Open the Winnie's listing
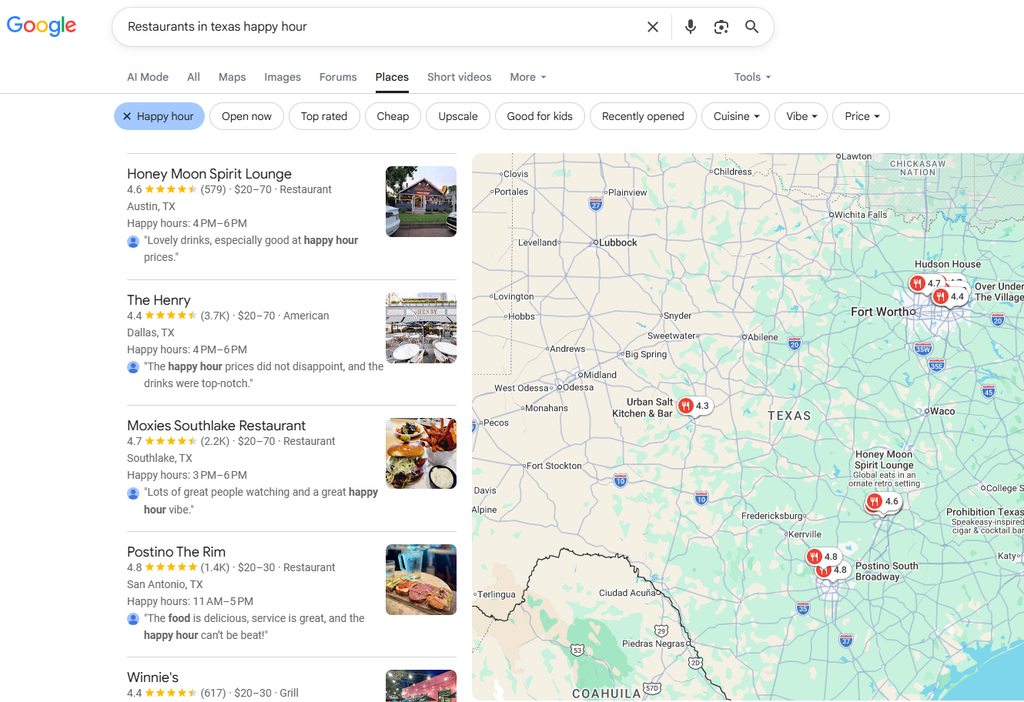Image resolution: width=1024 pixels, height=702 pixels. pos(153,677)
